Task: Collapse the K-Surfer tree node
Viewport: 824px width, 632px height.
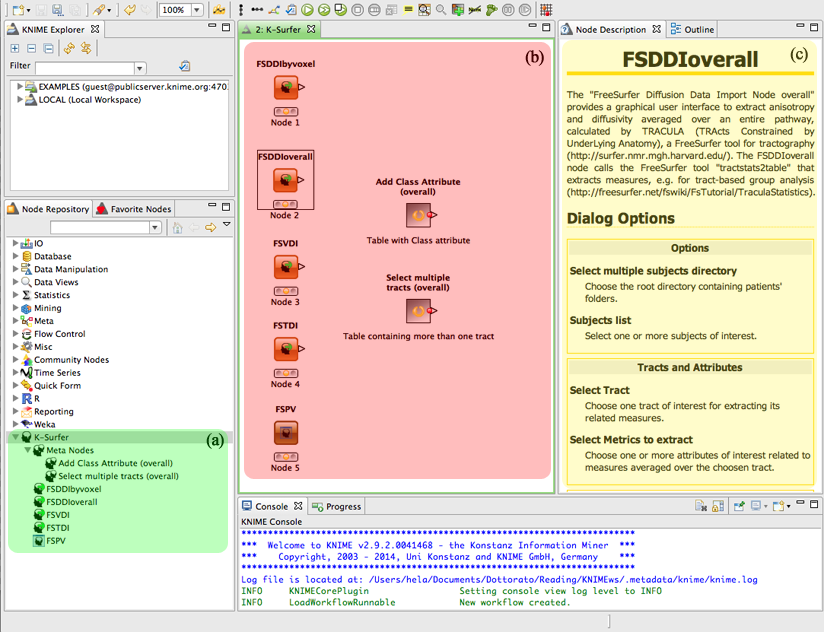Action: tap(16, 437)
